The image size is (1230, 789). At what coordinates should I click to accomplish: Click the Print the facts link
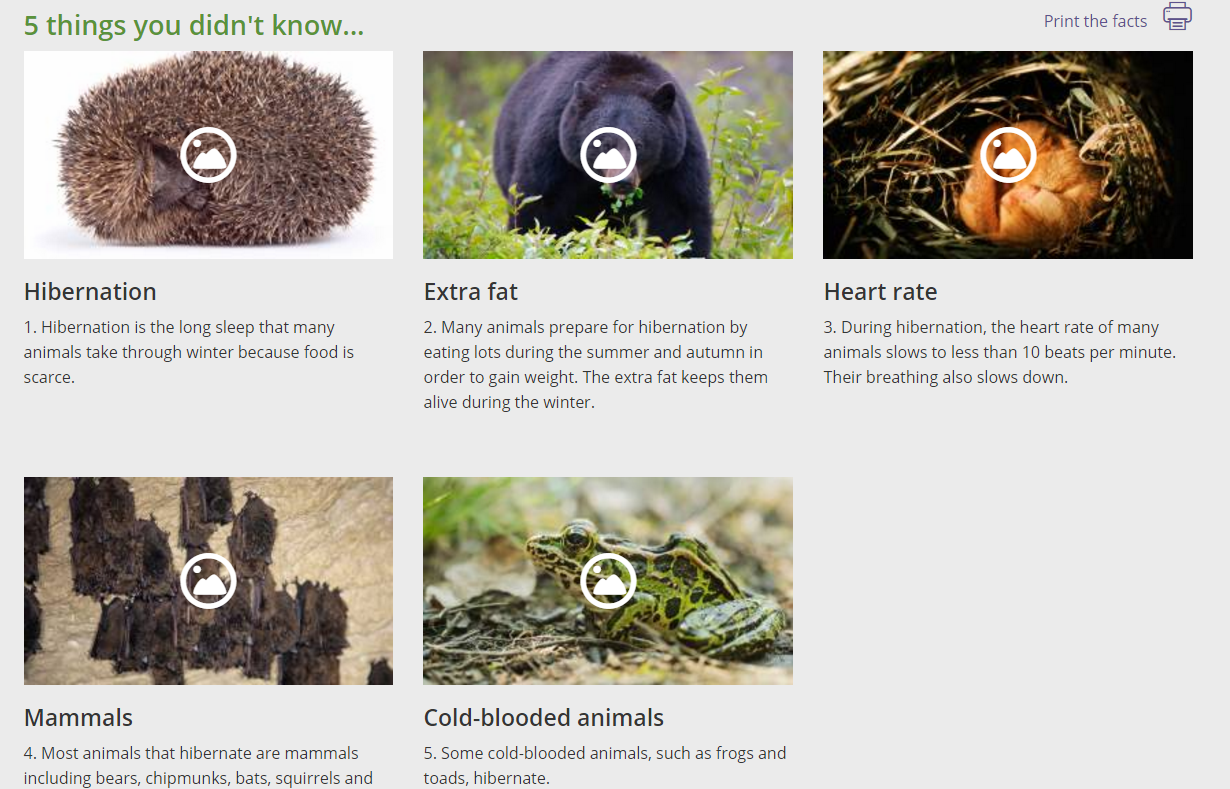pyautogui.click(x=1095, y=21)
